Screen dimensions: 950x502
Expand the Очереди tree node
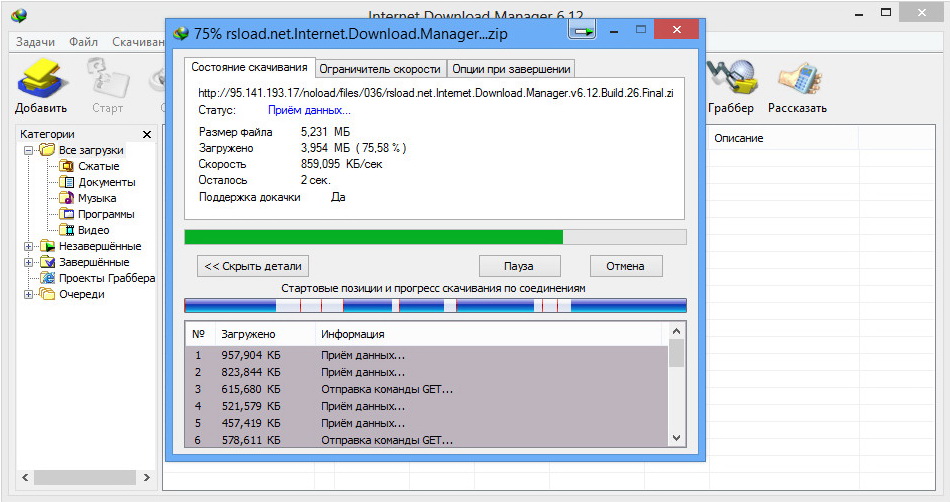(28, 294)
